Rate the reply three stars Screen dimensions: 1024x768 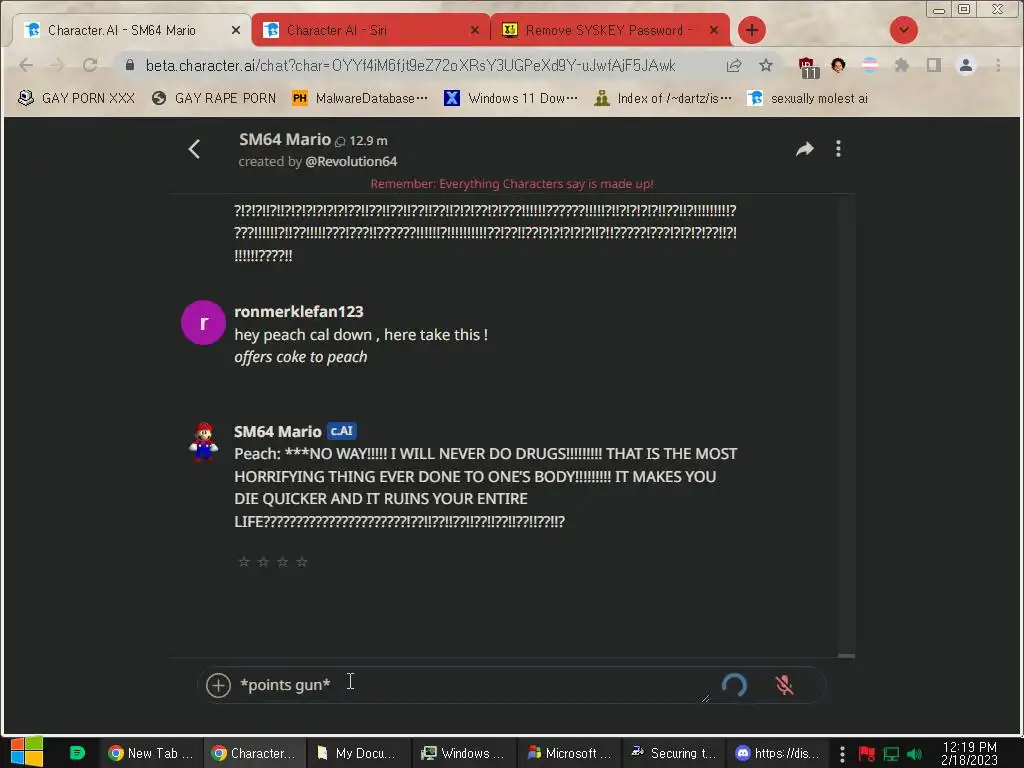(282, 562)
